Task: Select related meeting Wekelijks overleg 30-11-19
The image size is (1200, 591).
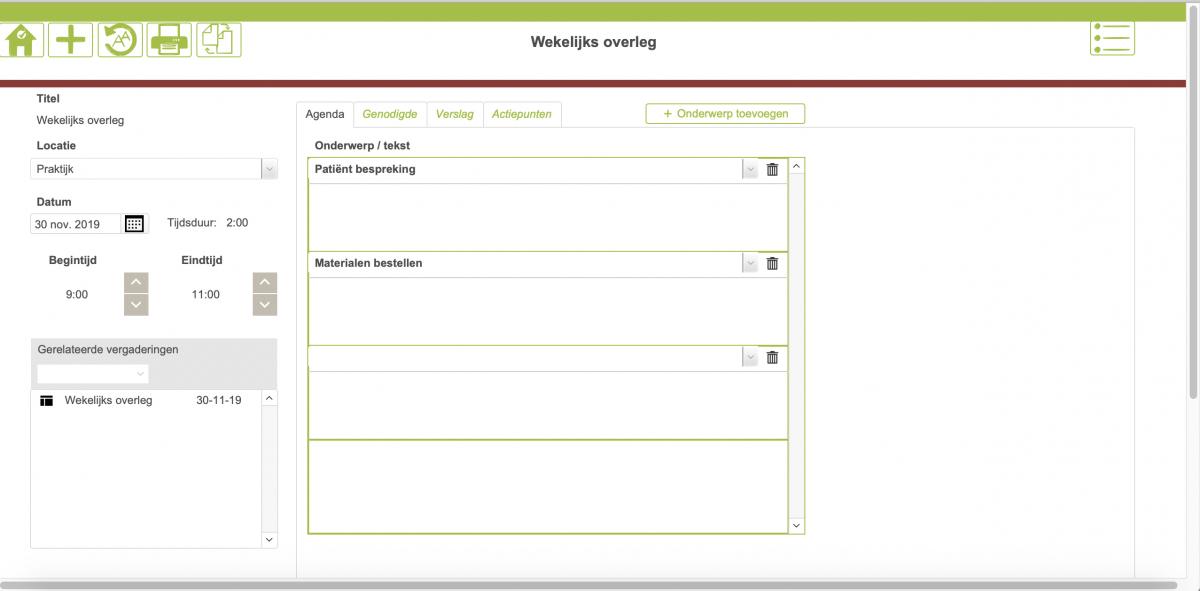Action: 146,400
